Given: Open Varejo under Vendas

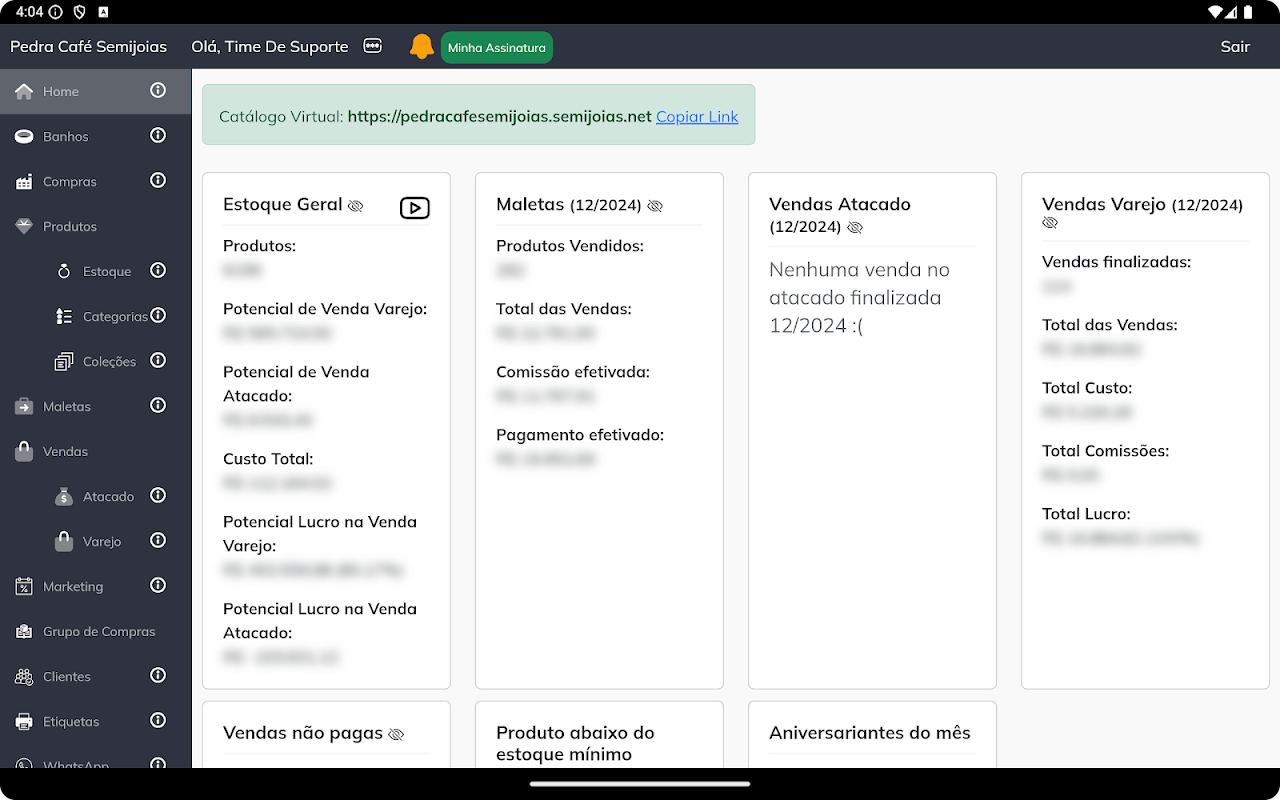Looking at the screenshot, I should pyautogui.click(x=102, y=541).
